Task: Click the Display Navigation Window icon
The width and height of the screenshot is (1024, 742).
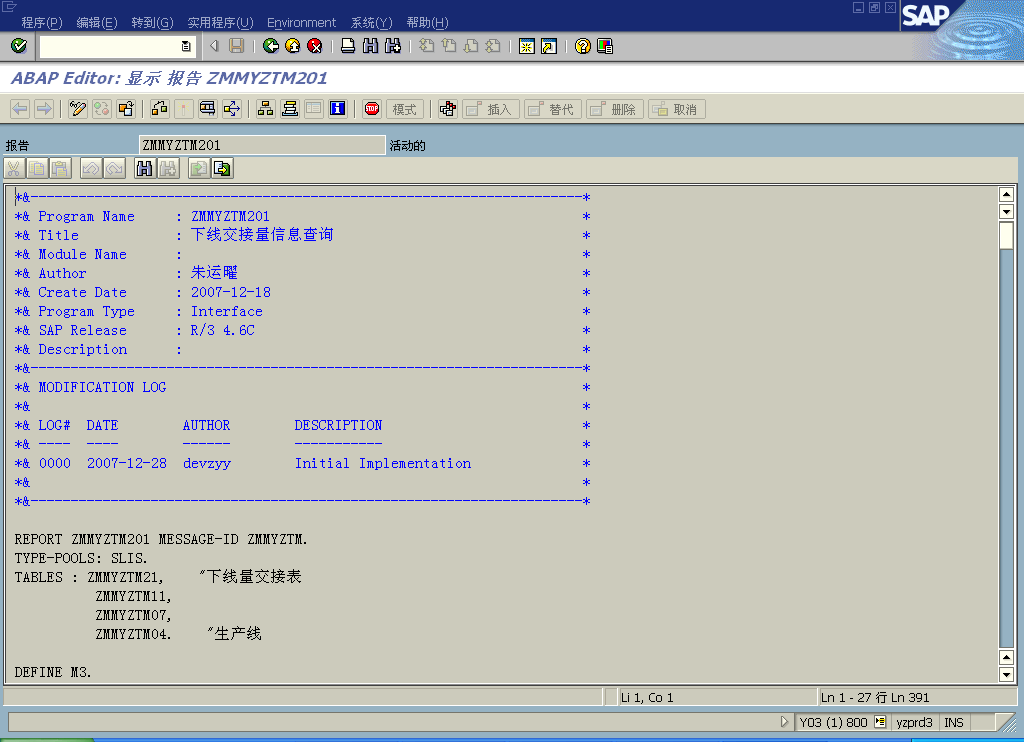Action: pos(289,108)
